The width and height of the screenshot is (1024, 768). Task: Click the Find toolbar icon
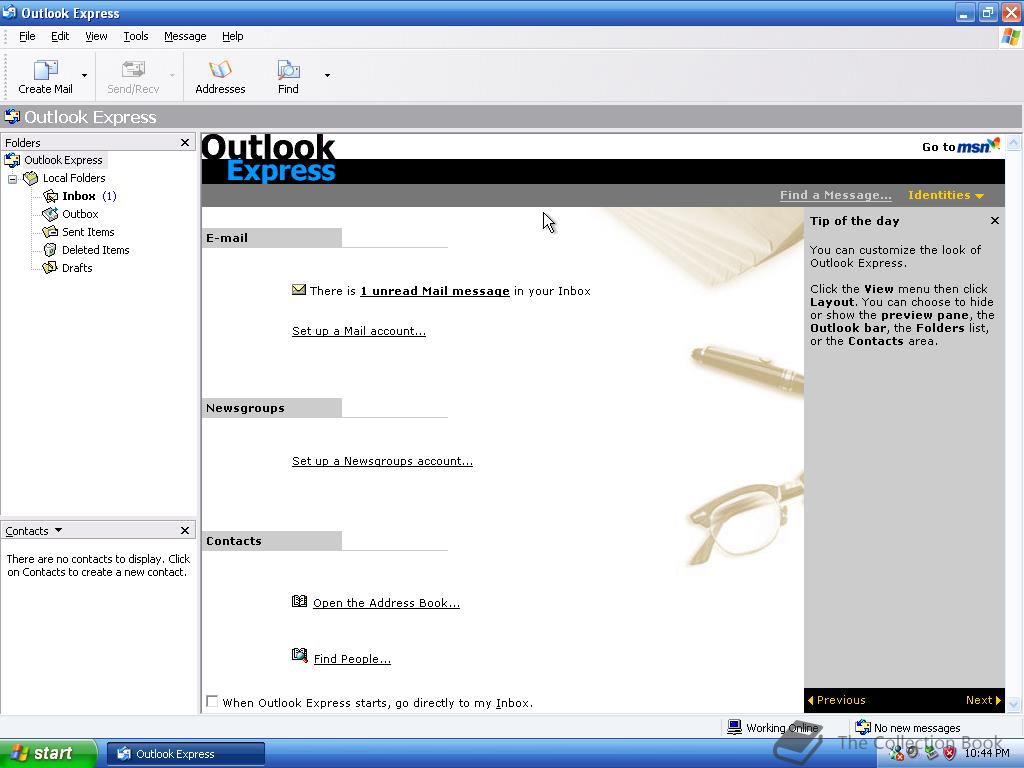click(x=288, y=70)
